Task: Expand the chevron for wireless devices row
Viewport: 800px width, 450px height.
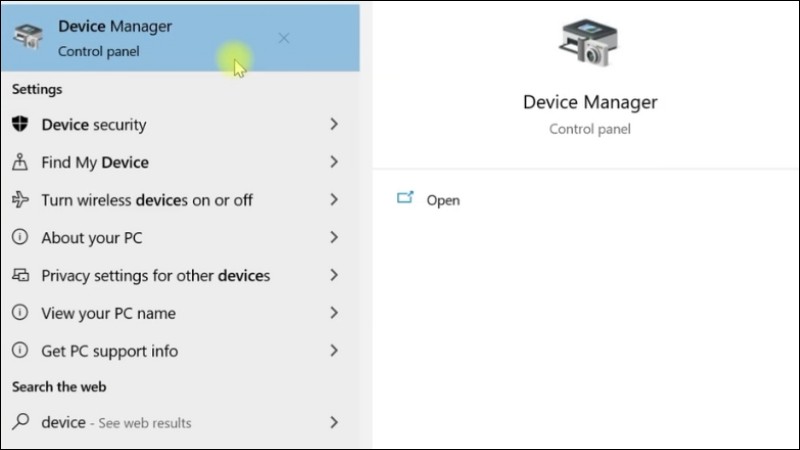Action: (x=334, y=199)
